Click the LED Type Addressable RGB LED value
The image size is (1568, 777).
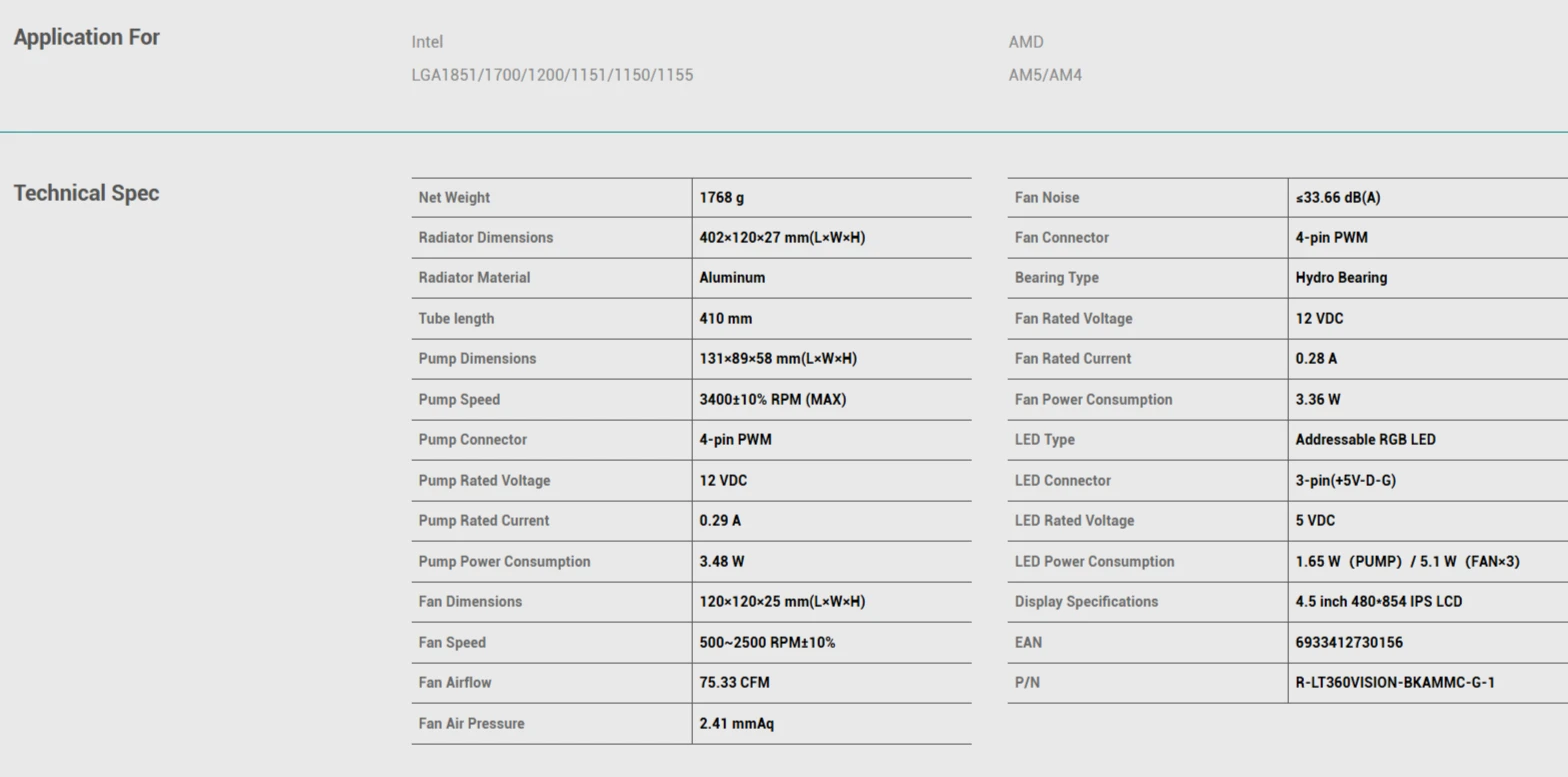tap(1365, 440)
